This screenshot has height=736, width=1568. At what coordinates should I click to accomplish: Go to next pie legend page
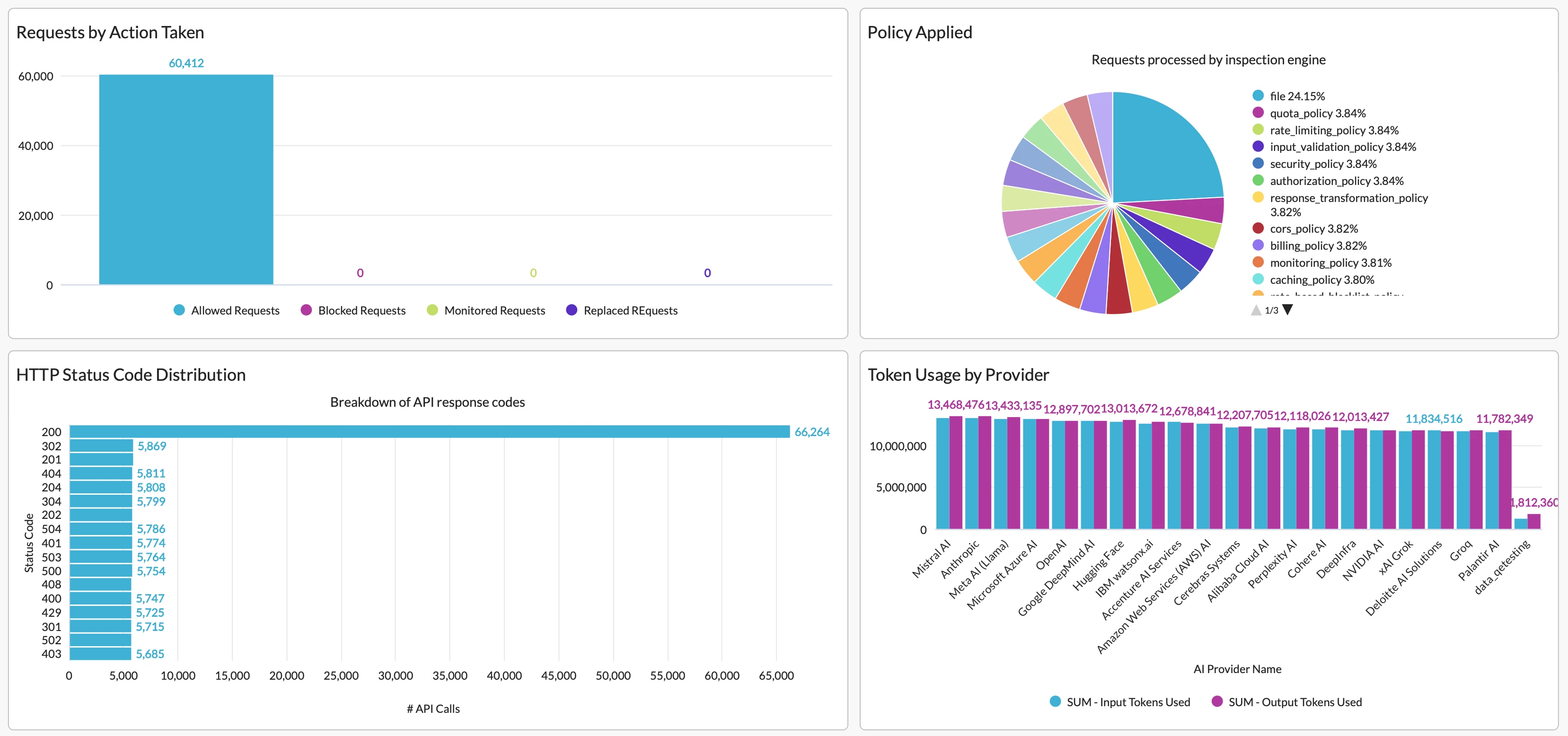pos(1287,310)
